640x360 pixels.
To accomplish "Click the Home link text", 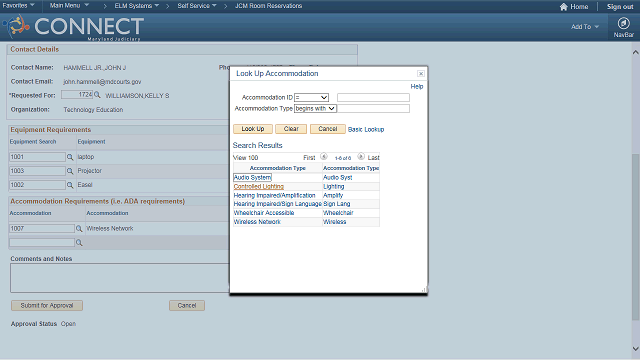I will 579,7.
